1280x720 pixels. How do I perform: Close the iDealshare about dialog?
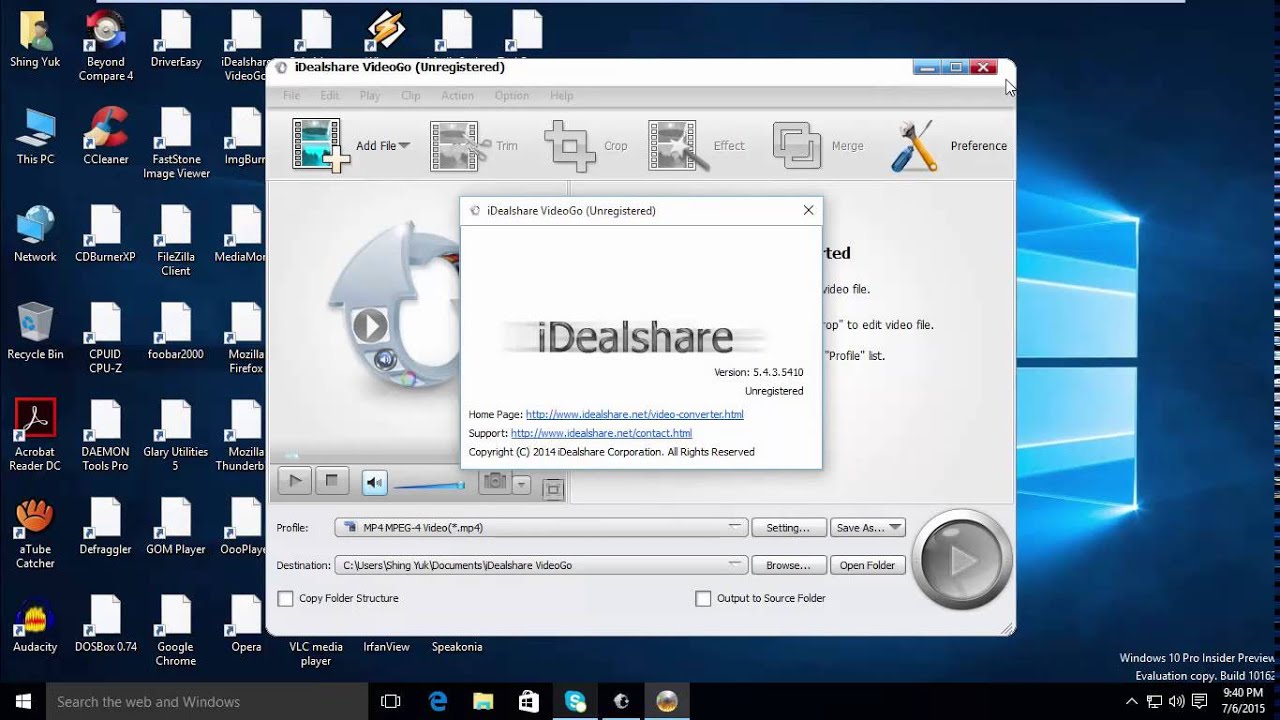pyautogui.click(x=808, y=210)
